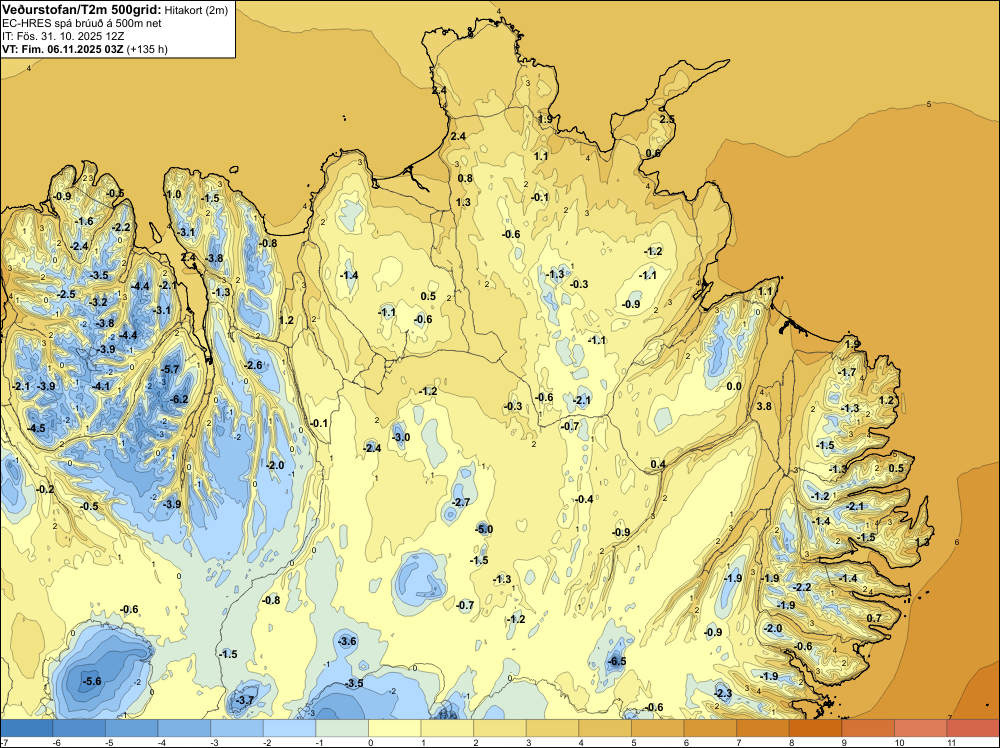Viewport: 1000px width, 748px height.
Task: Click the 'Veðurstofan/T2m 500grid:' title text
Action: click(x=82, y=10)
